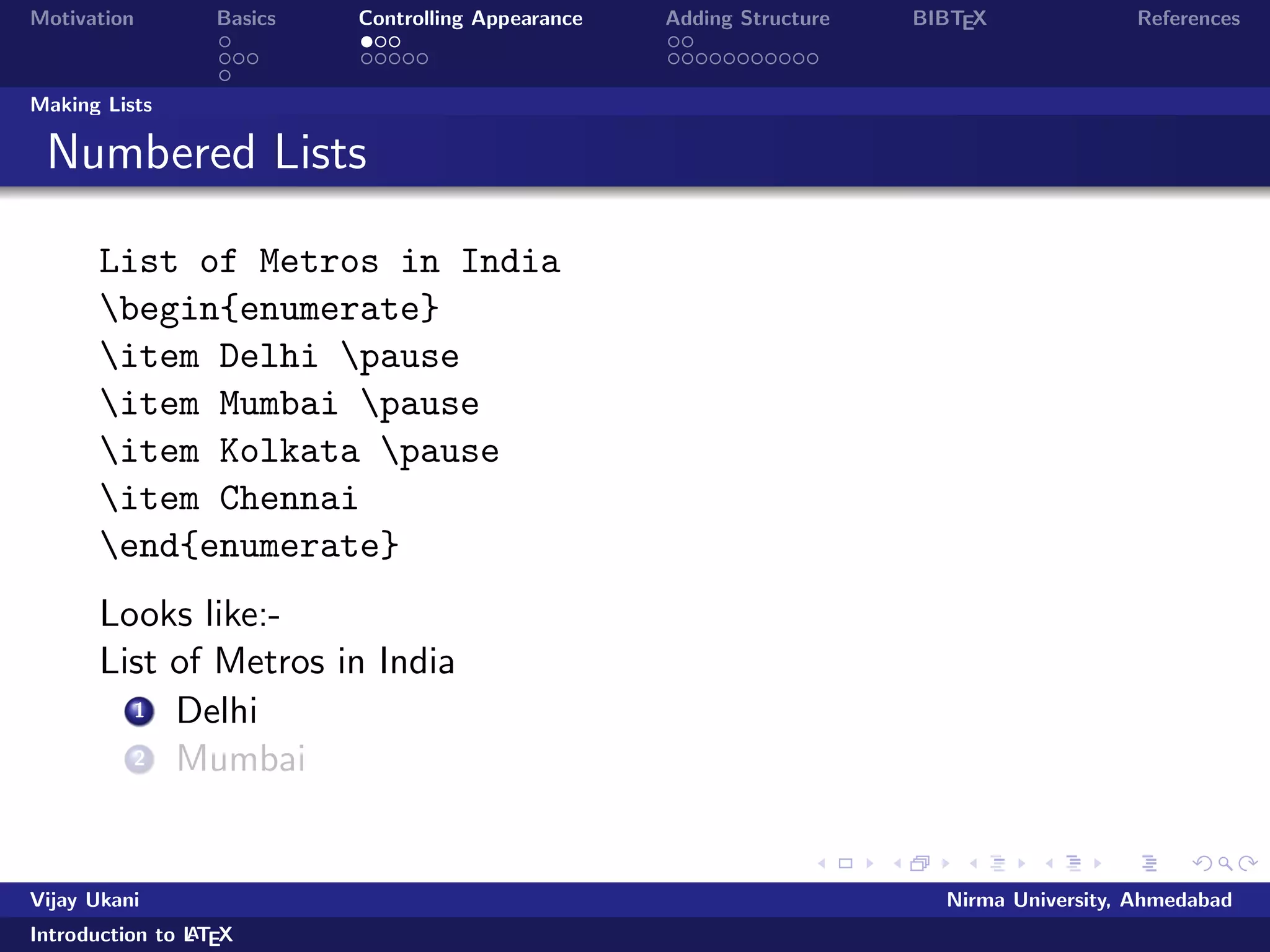Click the subsection navigation lines icon
The image size is (1270, 952).
(998, 863)
